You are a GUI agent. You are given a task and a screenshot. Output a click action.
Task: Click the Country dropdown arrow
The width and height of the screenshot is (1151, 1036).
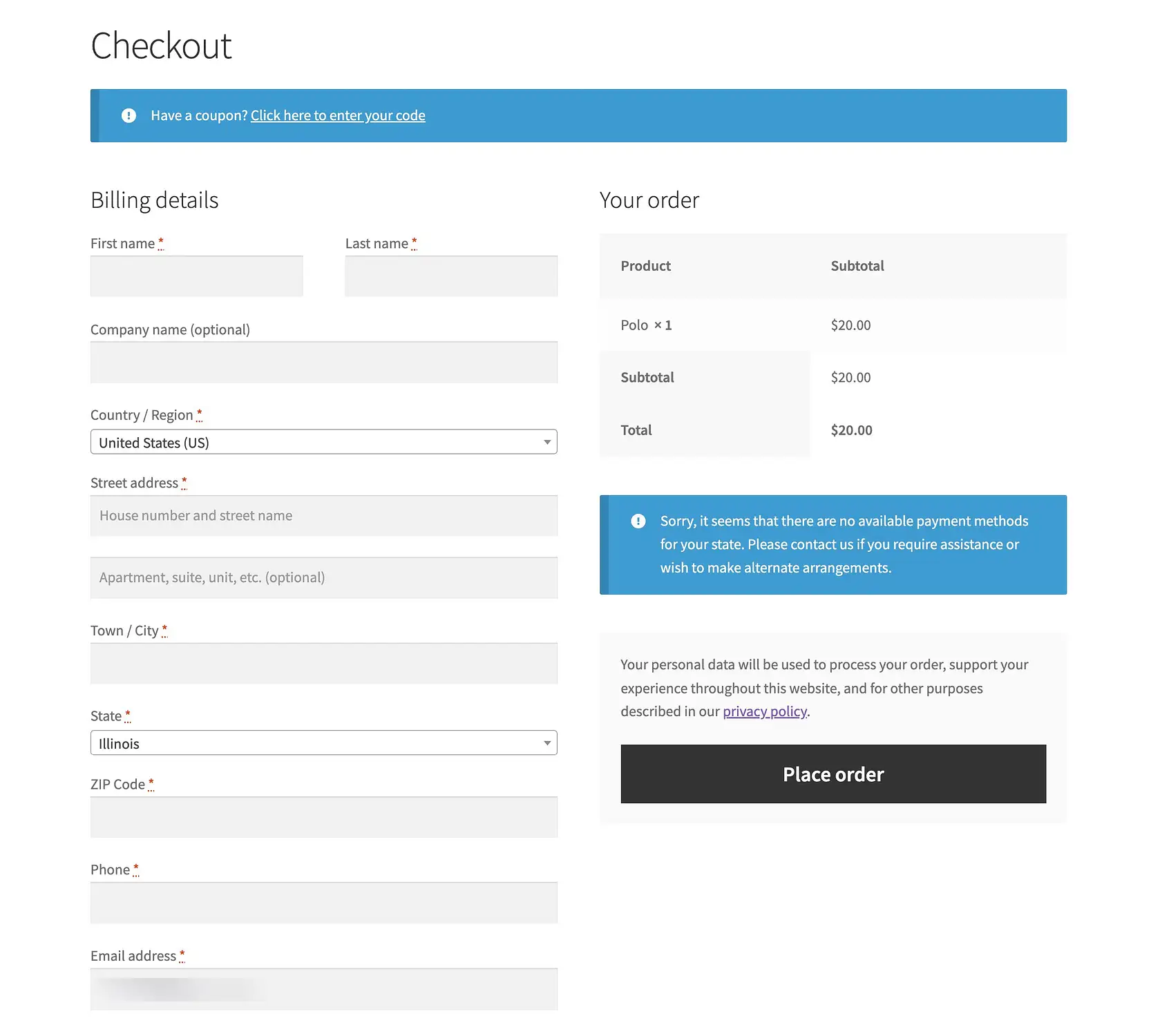click(x=546, y=442)
